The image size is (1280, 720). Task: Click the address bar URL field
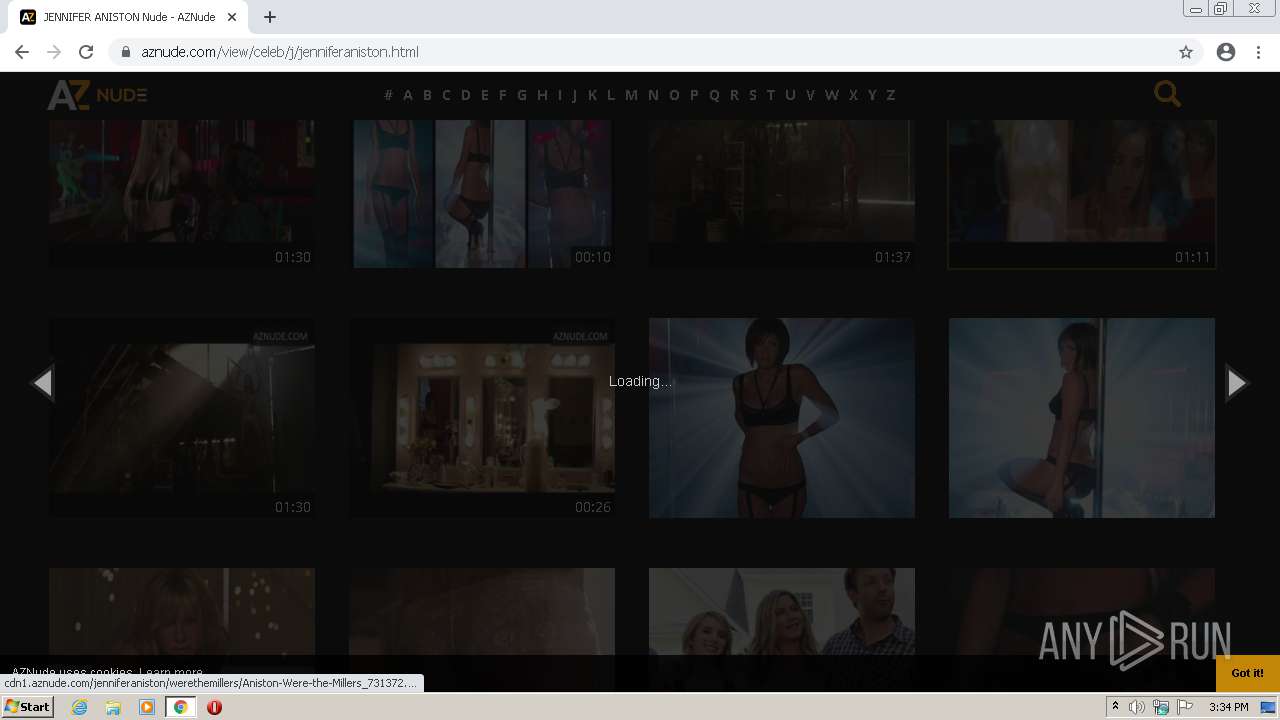click(x=640, y=52)
